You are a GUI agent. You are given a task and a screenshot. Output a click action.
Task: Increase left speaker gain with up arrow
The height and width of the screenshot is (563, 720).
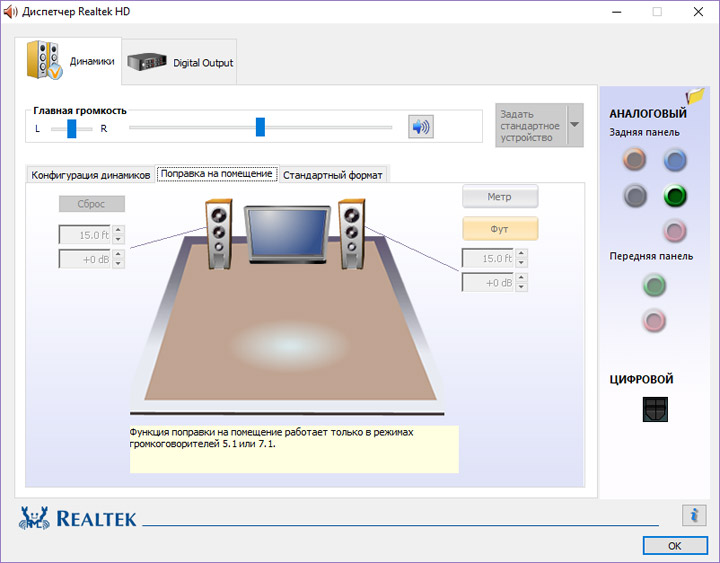(x=118, y=254)
